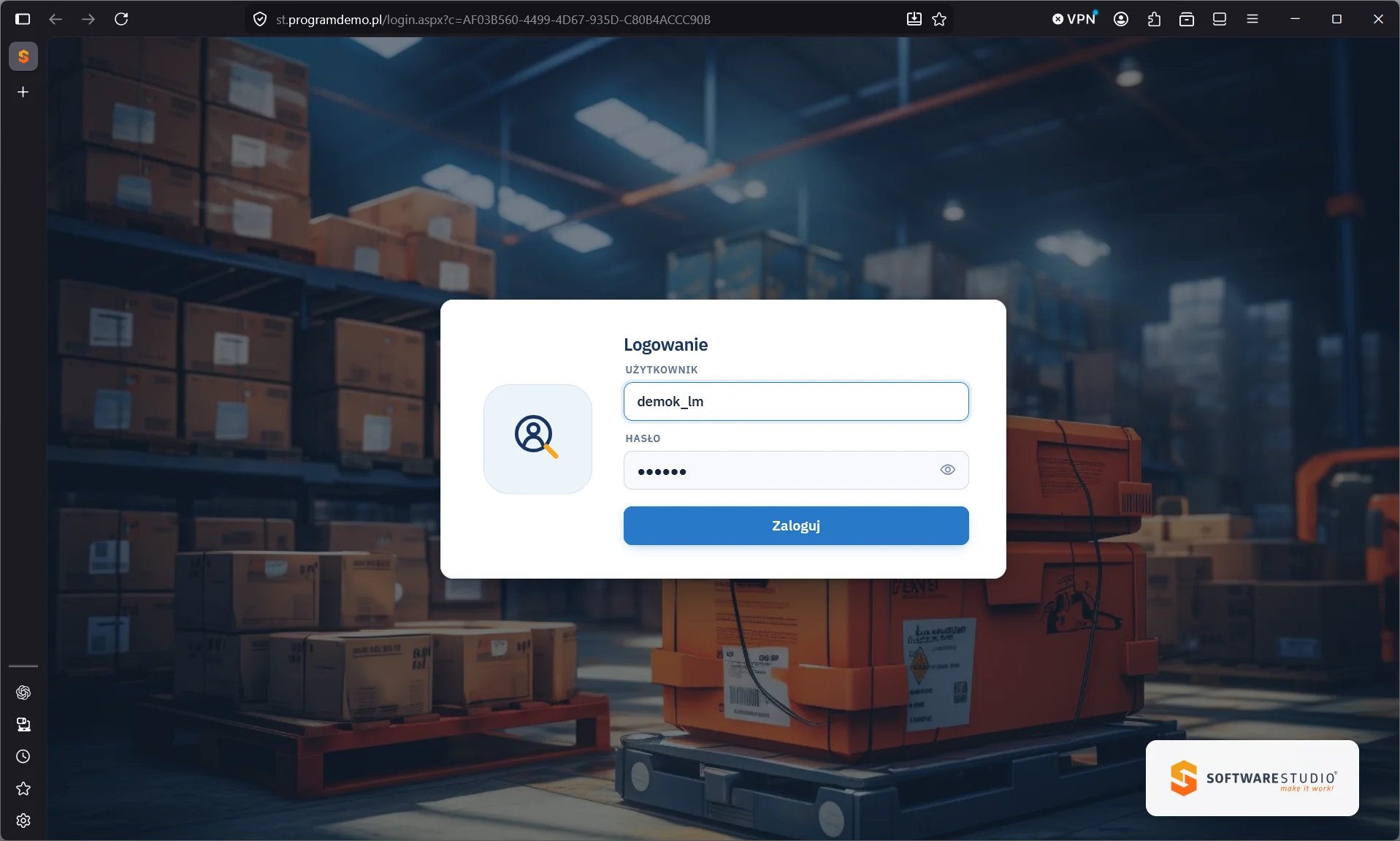The width and height of the screenshot is (1400, 841).
Task: Show password with the eye icon
Action: point(947,470)
